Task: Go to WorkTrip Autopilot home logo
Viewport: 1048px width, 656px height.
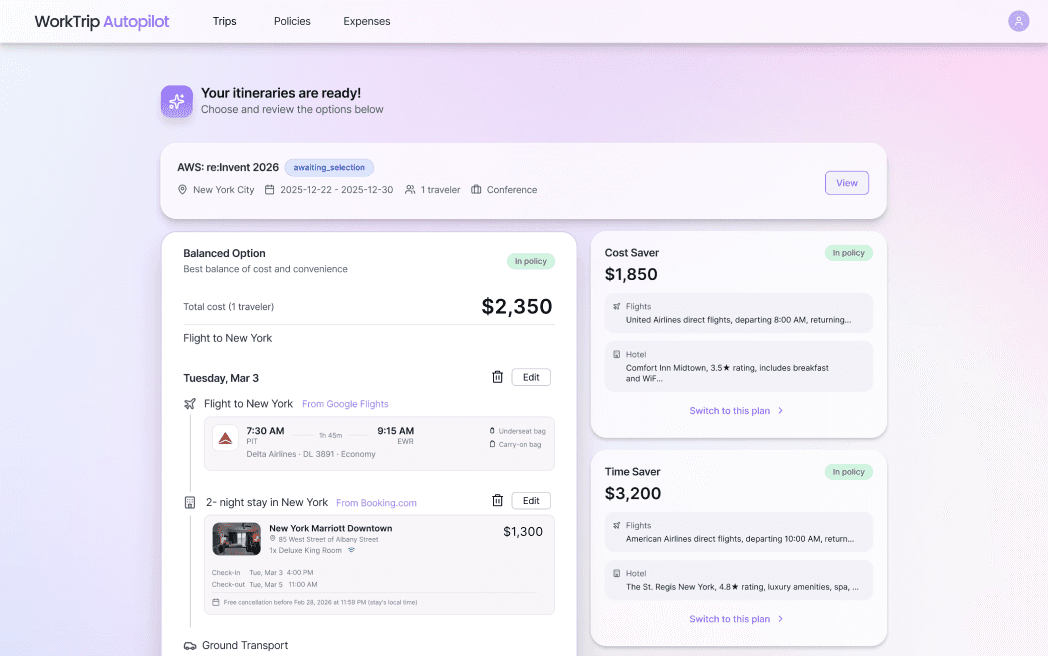Action: coord(102,21)
